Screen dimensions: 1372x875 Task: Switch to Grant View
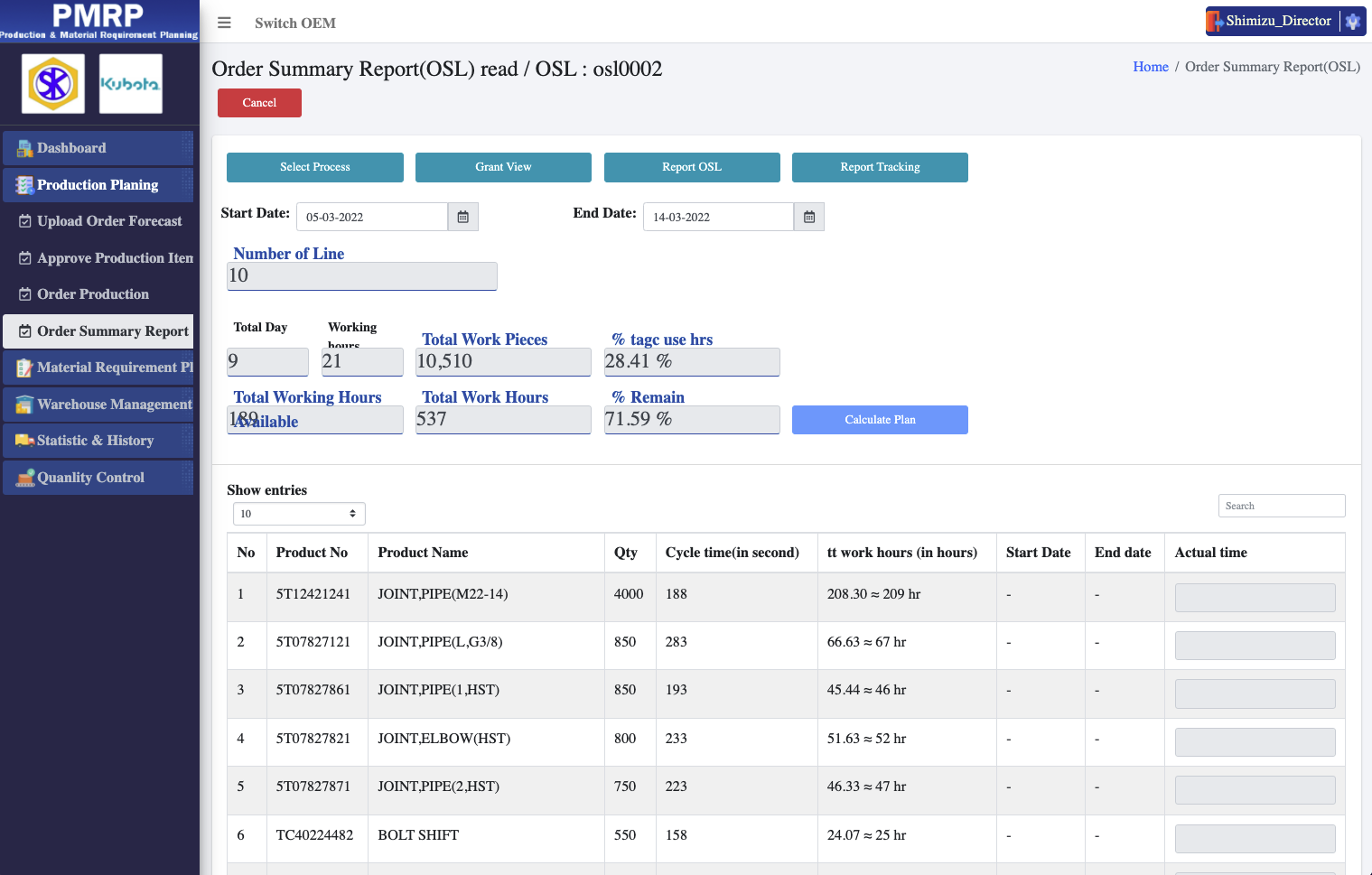503,167
